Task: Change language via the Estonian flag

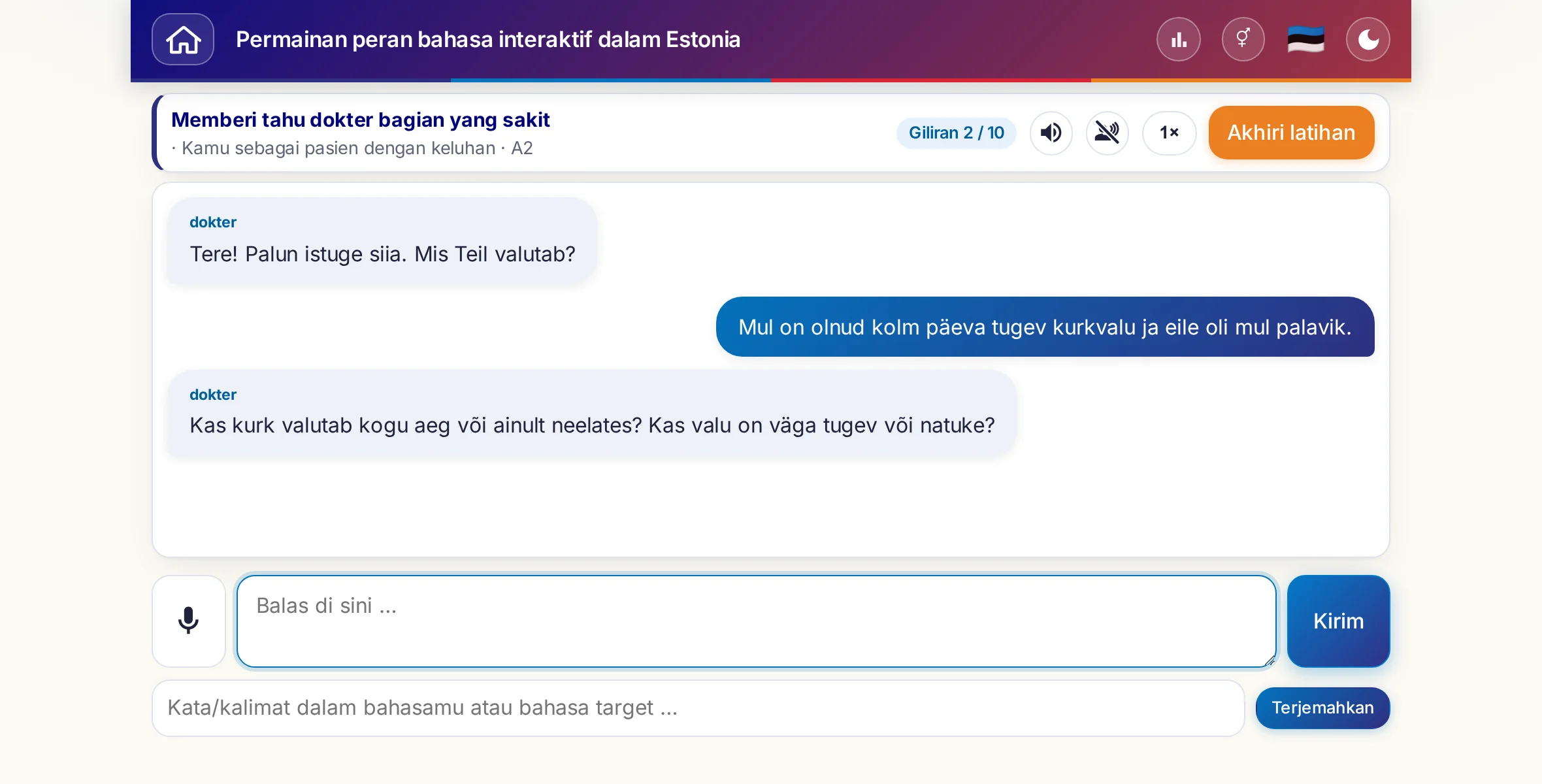Action: [1305, 39]
